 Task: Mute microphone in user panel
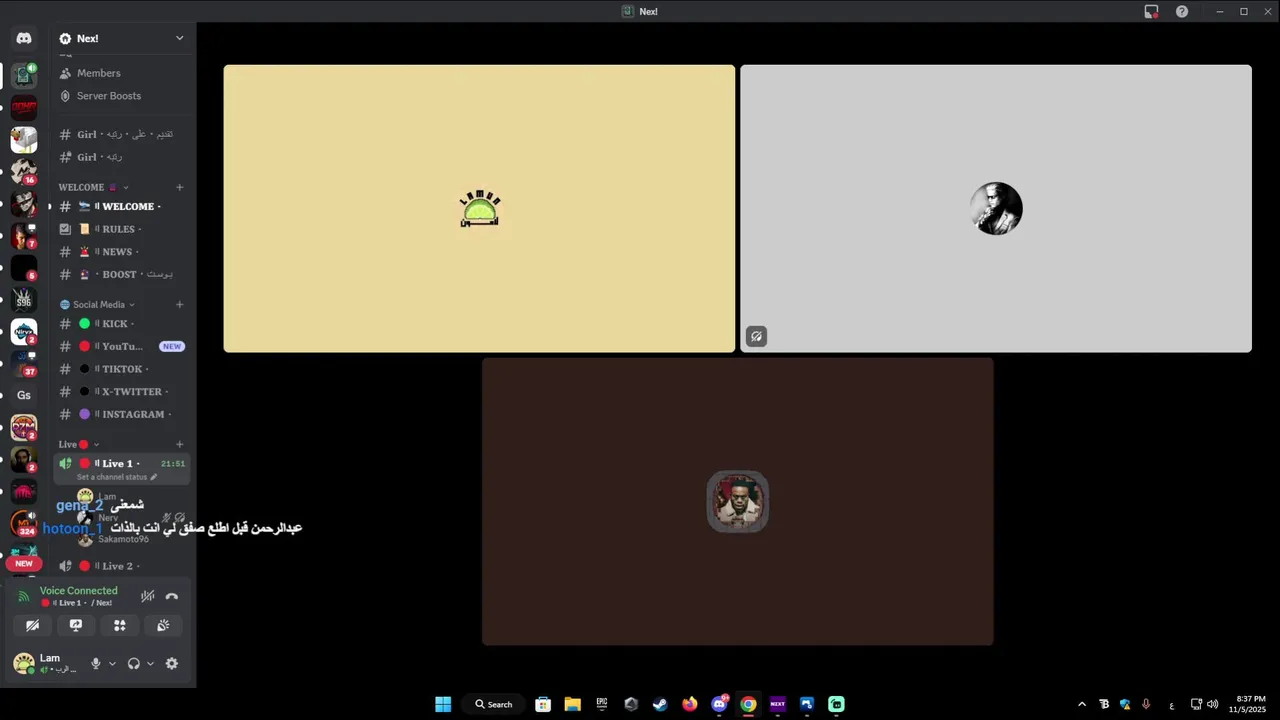pos(96,663)
